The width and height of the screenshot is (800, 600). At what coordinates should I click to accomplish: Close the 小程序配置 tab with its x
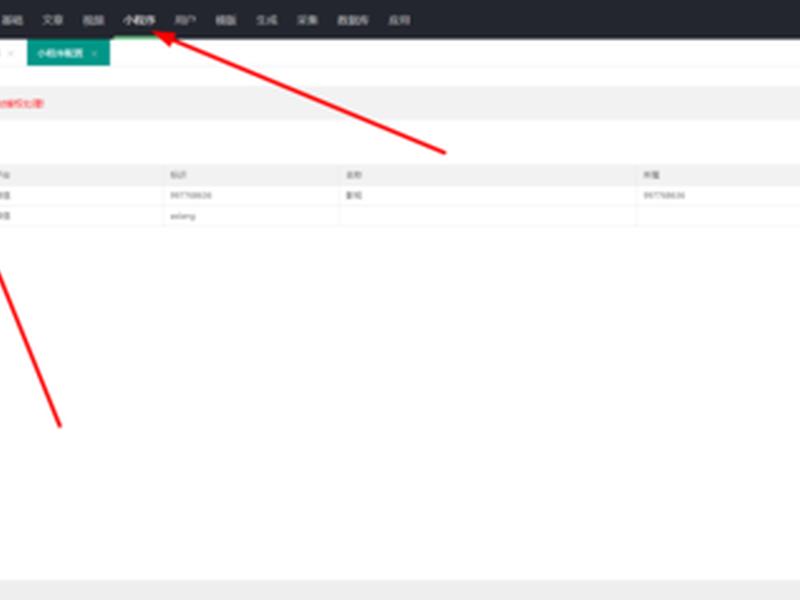point(94,53)
